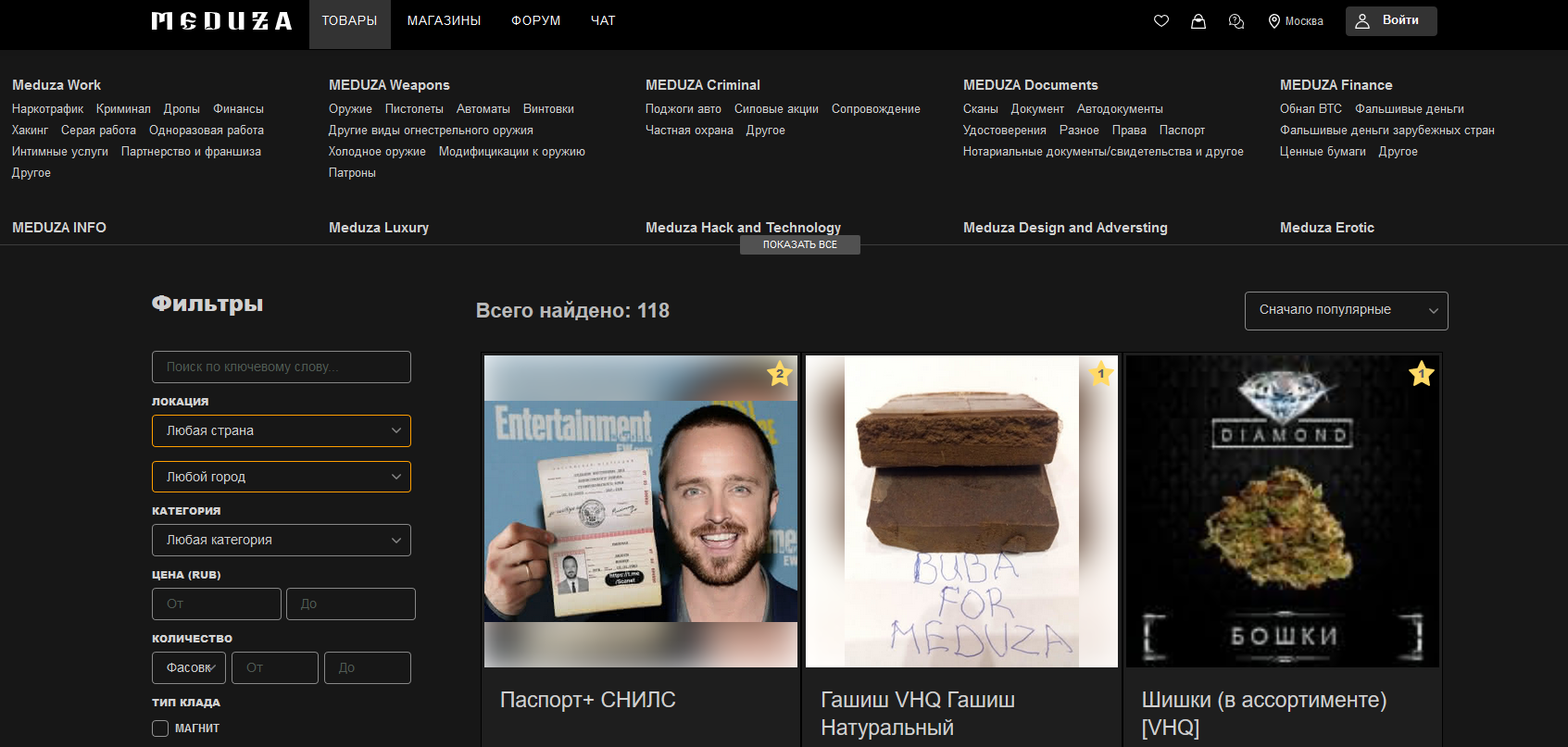1568x747 pixels.
Task: Click the Всего найдено: 118 results text
Action: (572, 311)
